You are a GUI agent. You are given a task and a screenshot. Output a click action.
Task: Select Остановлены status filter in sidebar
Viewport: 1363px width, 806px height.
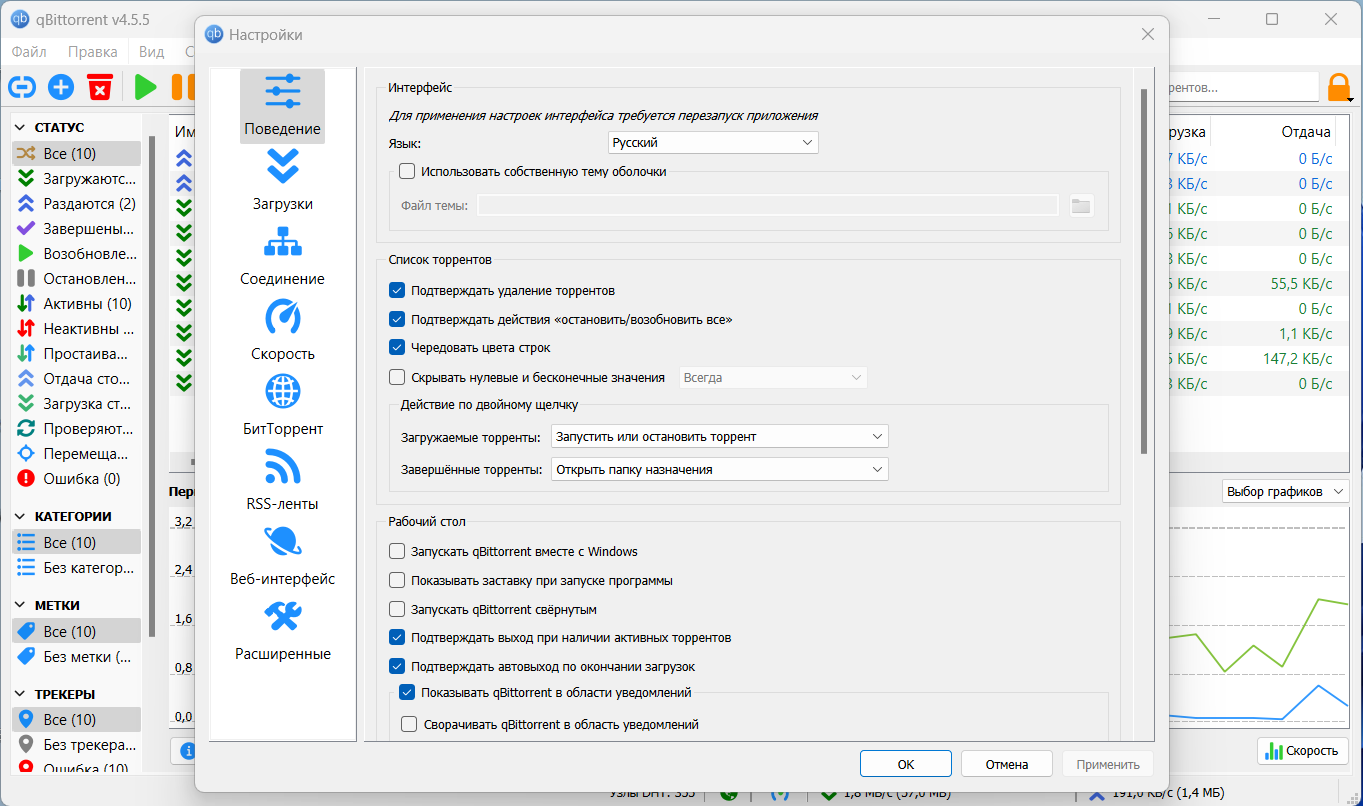pos(77,278)
